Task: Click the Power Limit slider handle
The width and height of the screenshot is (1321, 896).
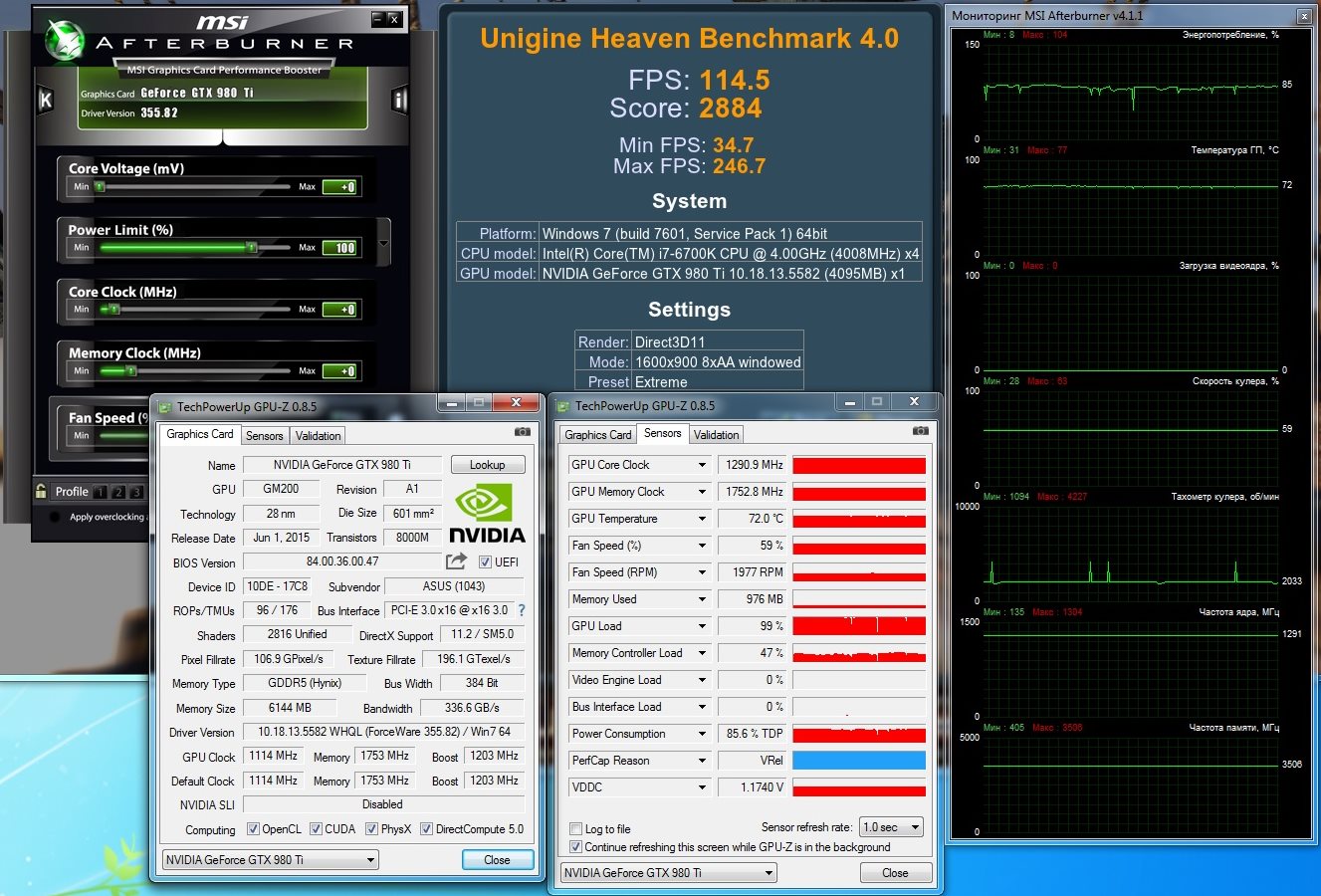Action: pyautogui.click(x=252, y=247)
